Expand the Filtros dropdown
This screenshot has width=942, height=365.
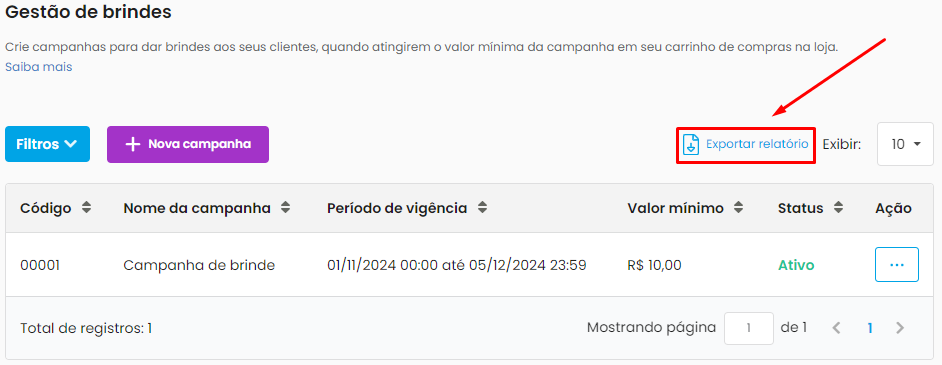(47, 144)
